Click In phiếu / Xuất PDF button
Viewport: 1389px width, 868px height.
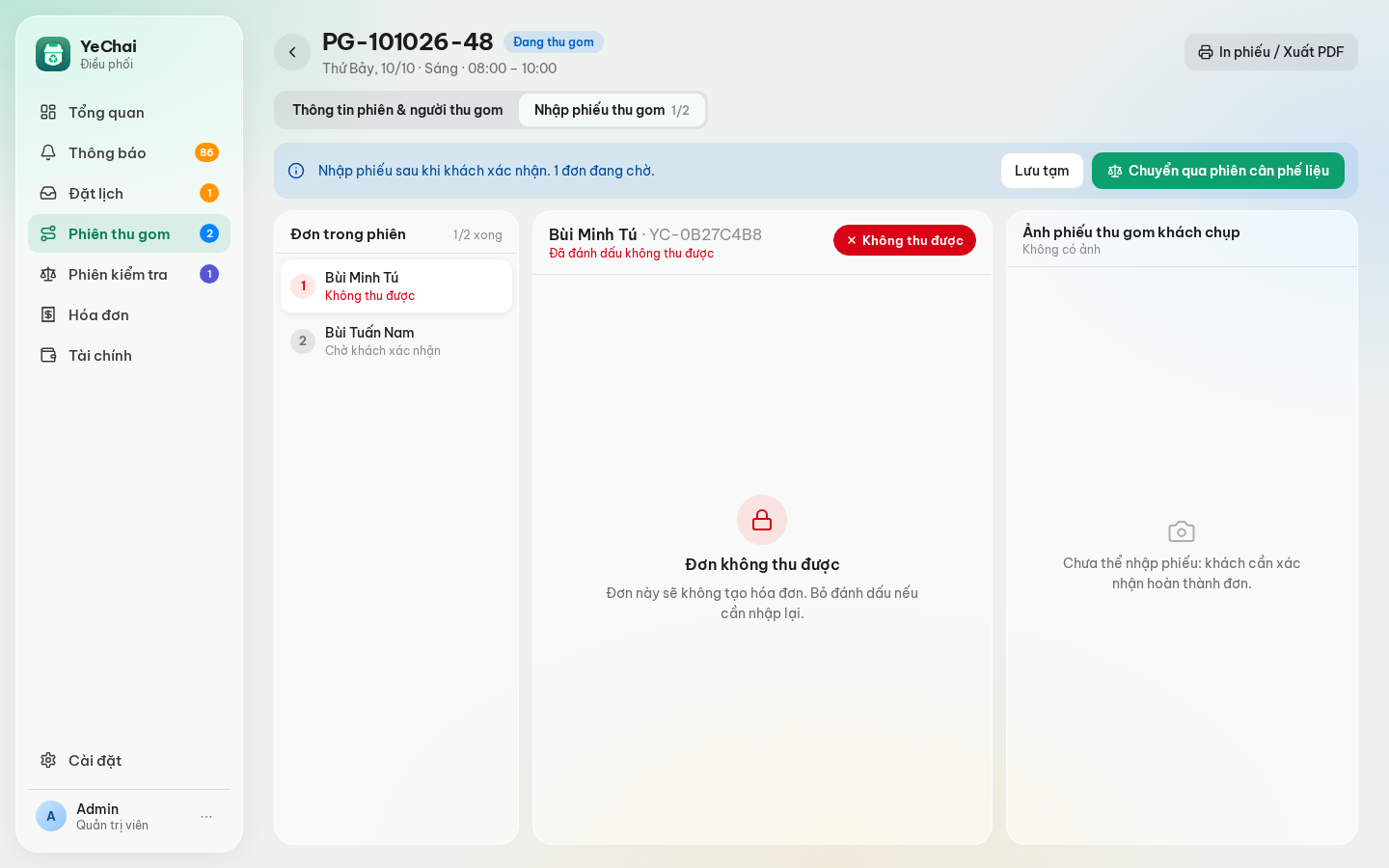click(1271, 52)
